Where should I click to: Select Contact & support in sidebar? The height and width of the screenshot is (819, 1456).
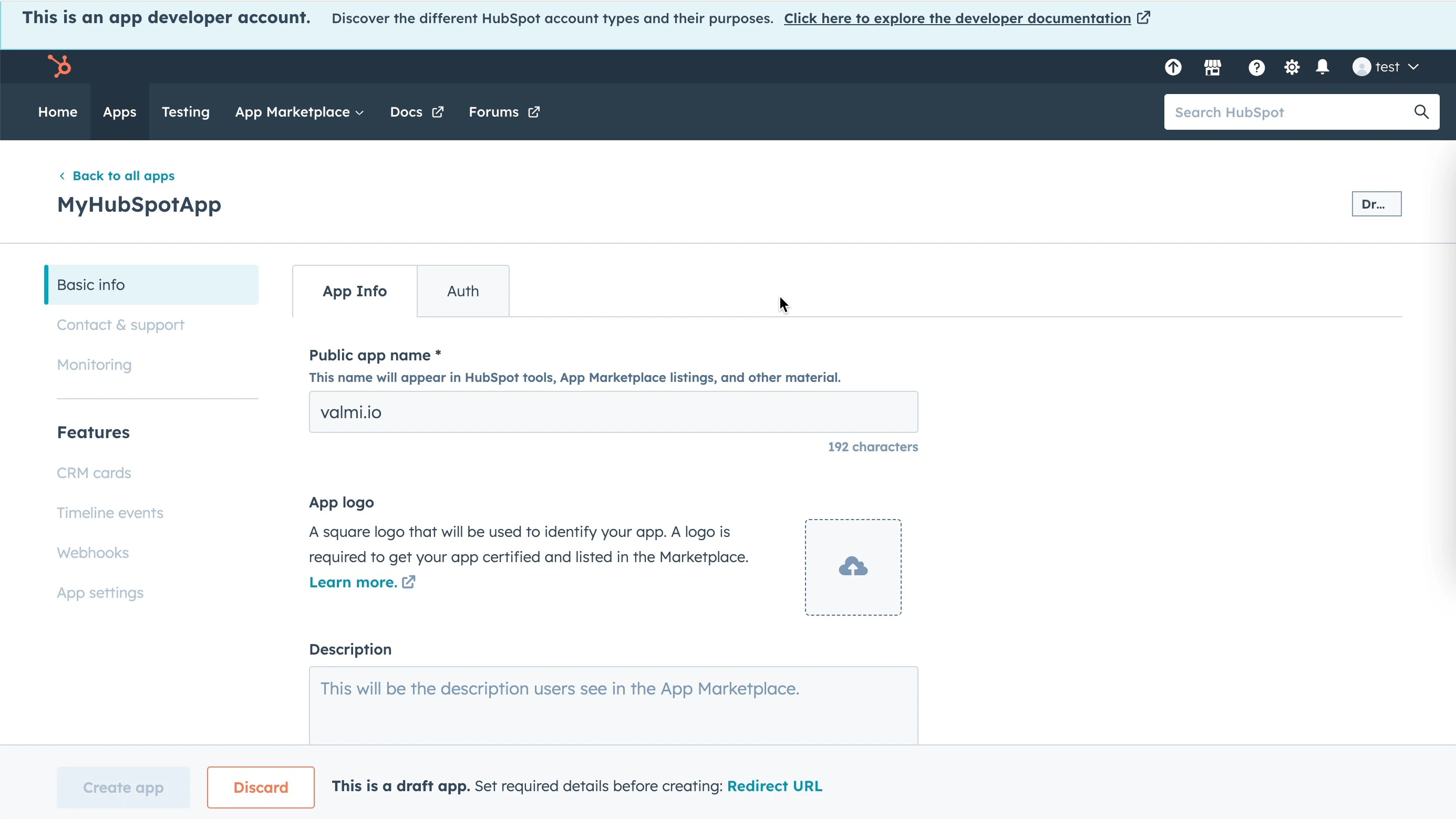[120, 325]
